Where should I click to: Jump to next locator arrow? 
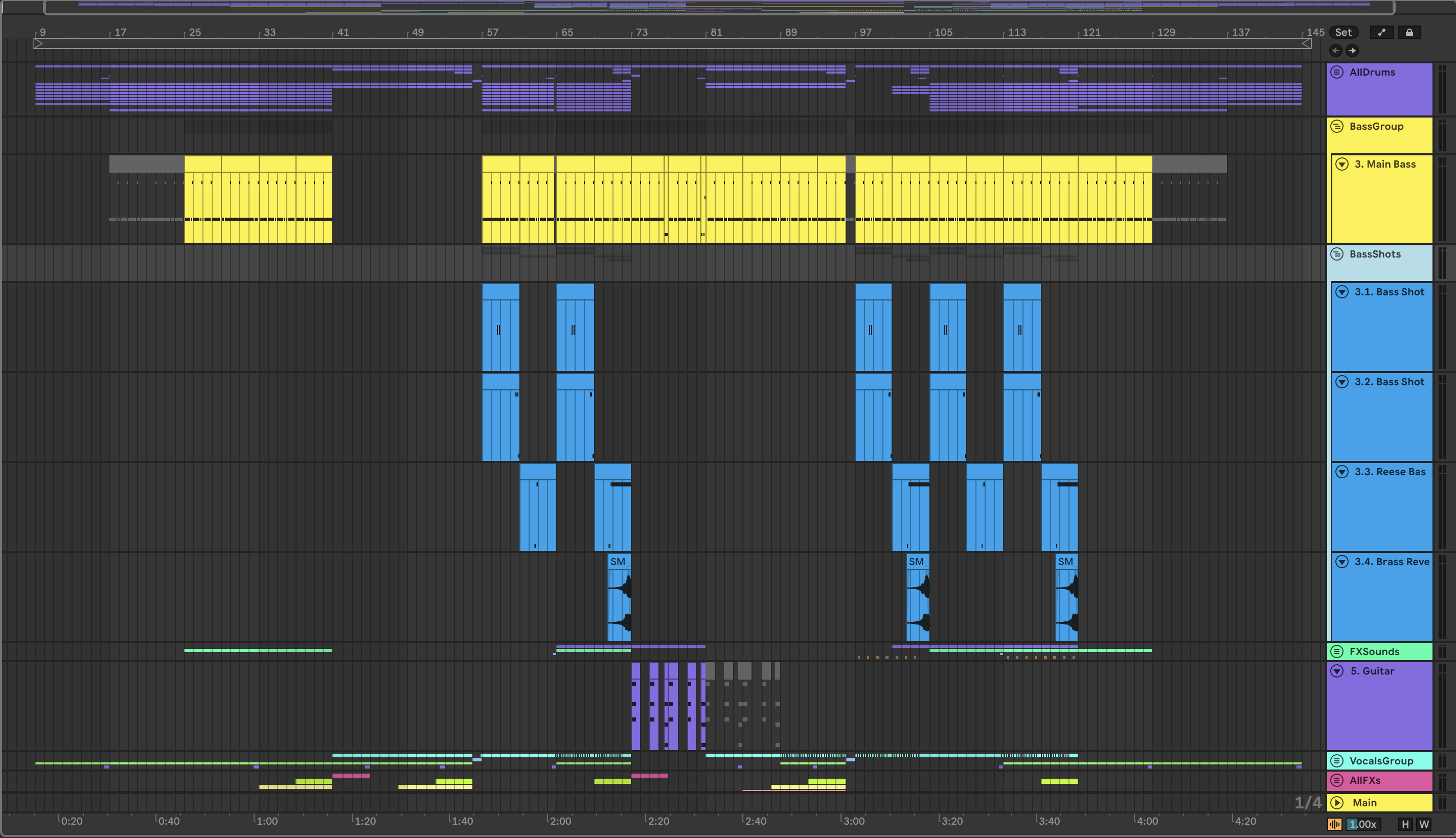[x=1352, y=51]
